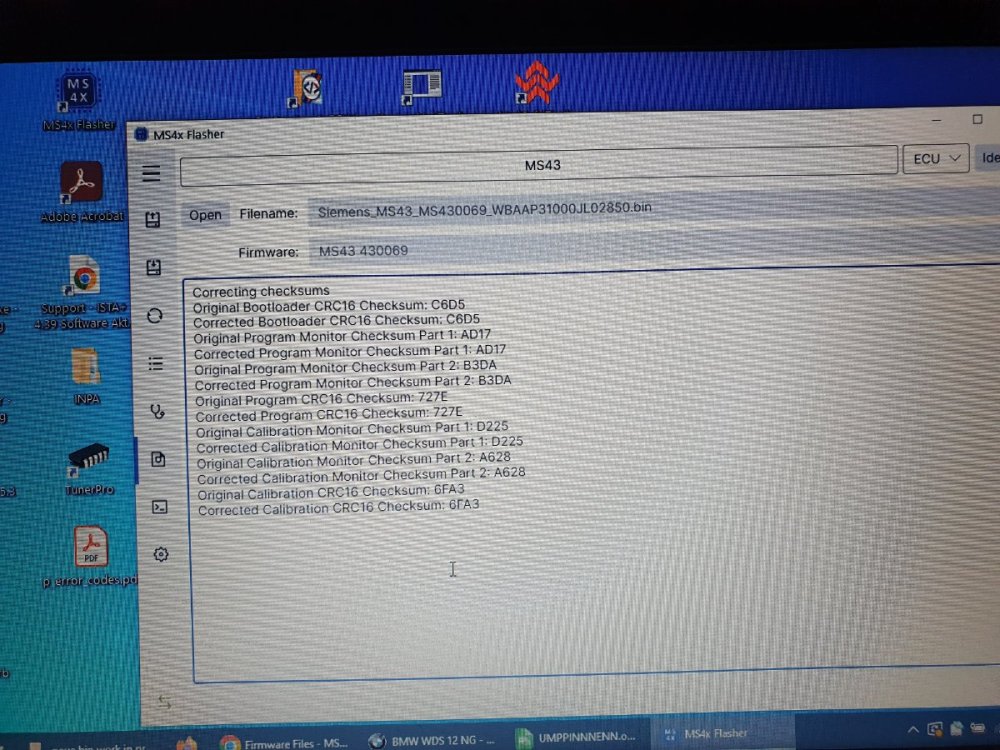Image resolution: width=1000 pixels, height=750 pixels.
Task: Click the write-to-ECU sidebar icon with down arrow
Action: click(x=154, y=267)
